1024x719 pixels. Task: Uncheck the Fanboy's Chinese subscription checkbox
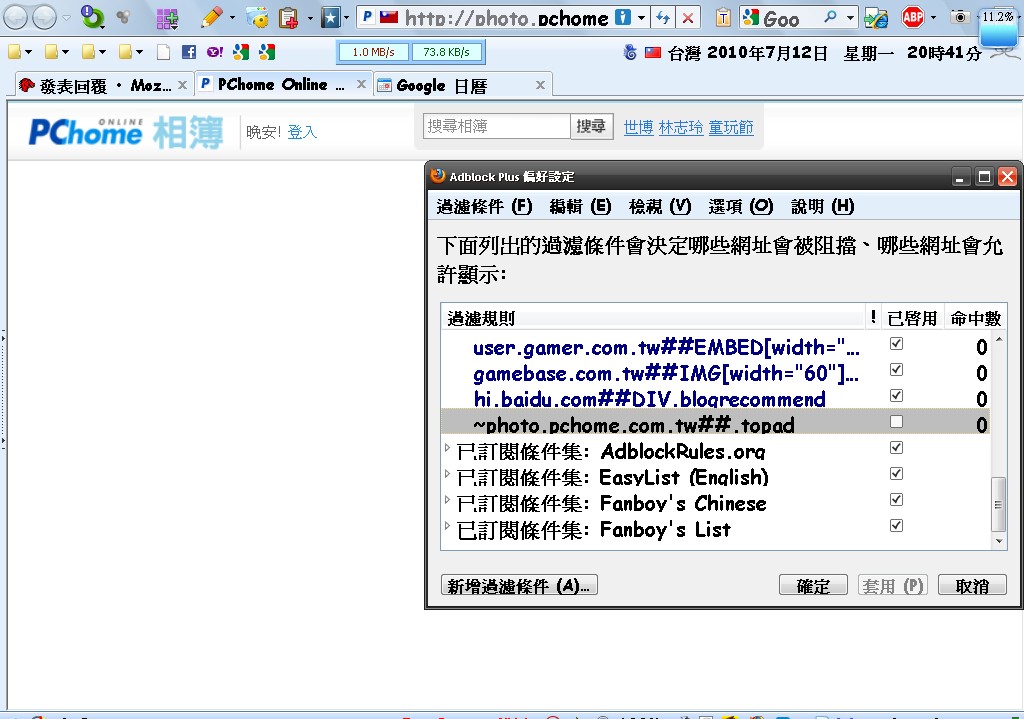point(896,500)
